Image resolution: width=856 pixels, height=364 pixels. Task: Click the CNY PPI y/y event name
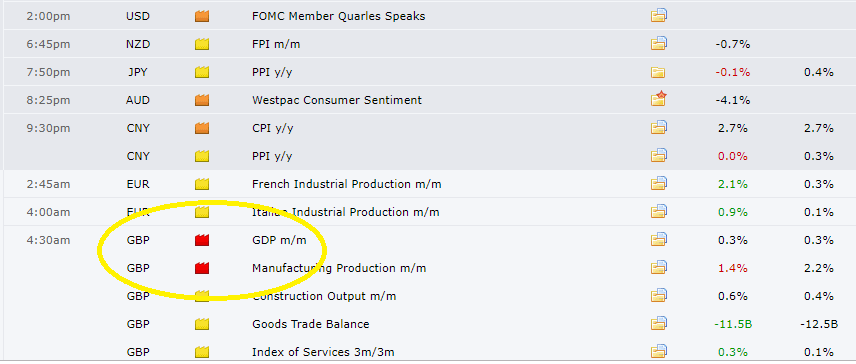point(272,157)
